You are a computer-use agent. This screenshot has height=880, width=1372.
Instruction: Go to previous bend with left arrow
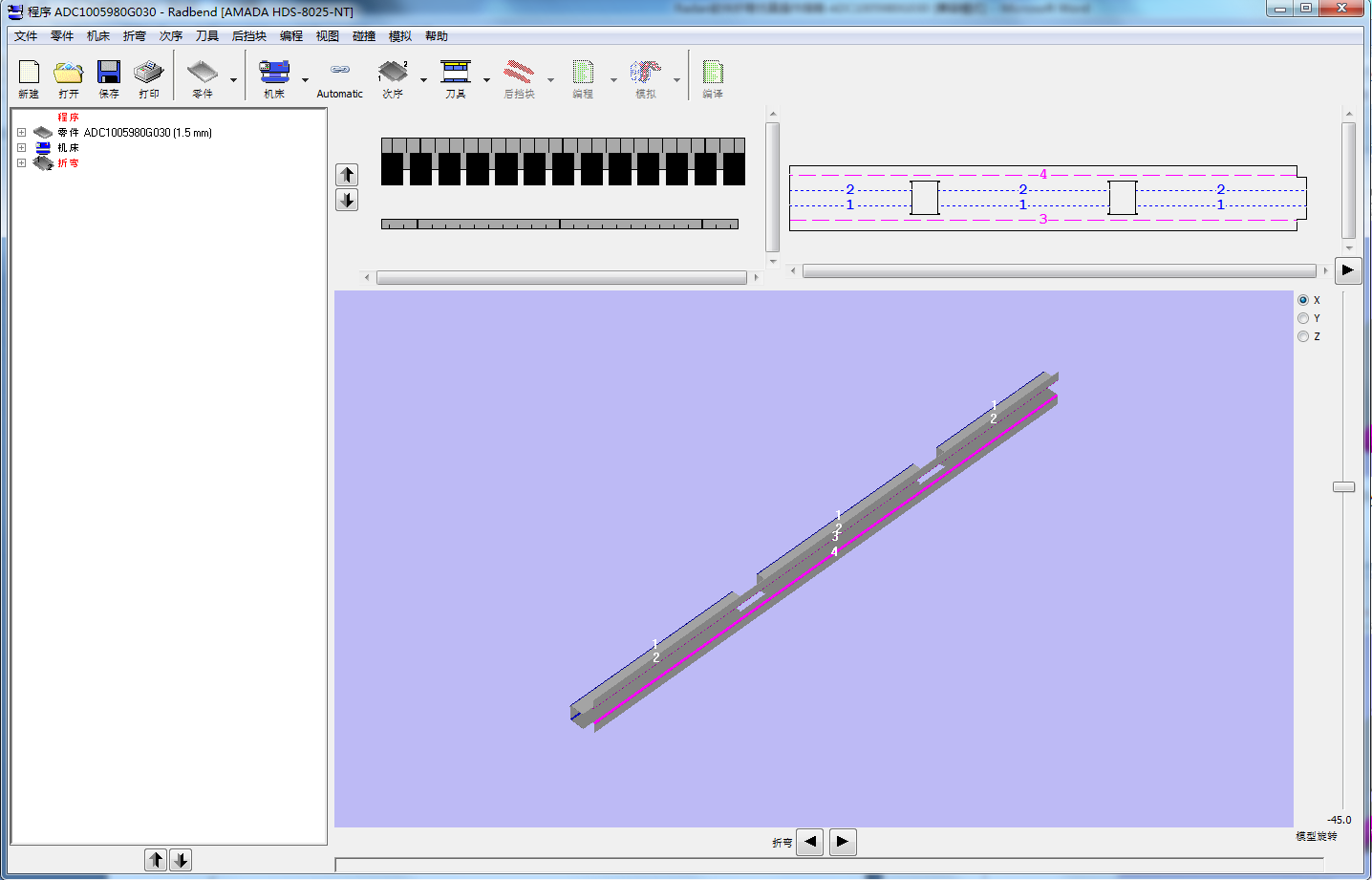(x=810, y=842)
